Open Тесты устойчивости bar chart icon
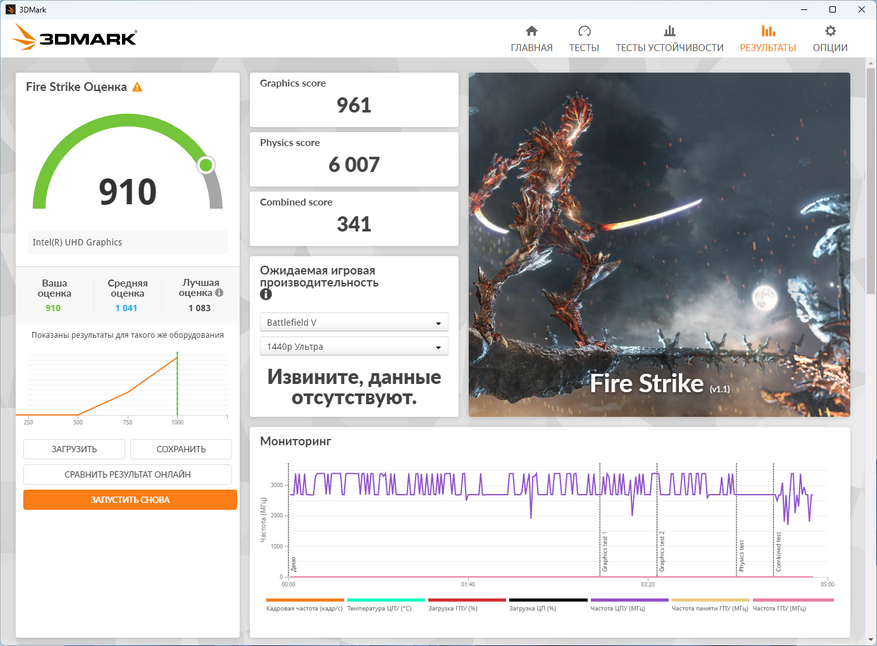877x646 pixels. coord(669,31)
